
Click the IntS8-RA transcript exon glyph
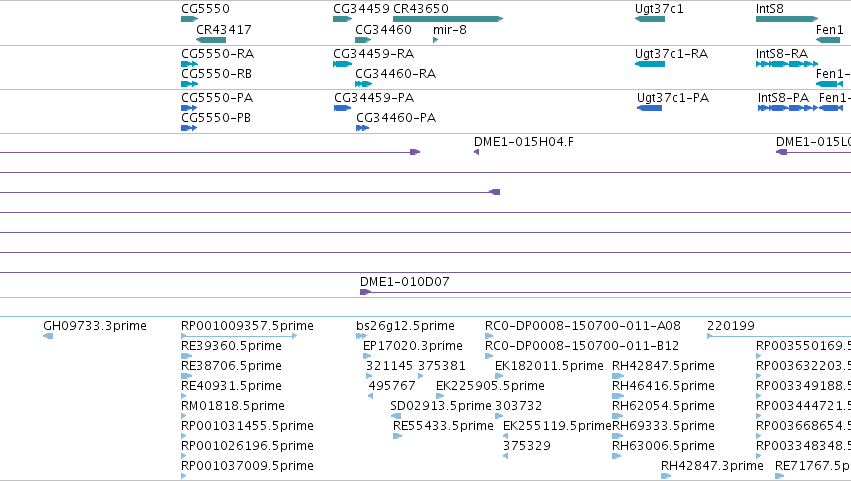787,64
